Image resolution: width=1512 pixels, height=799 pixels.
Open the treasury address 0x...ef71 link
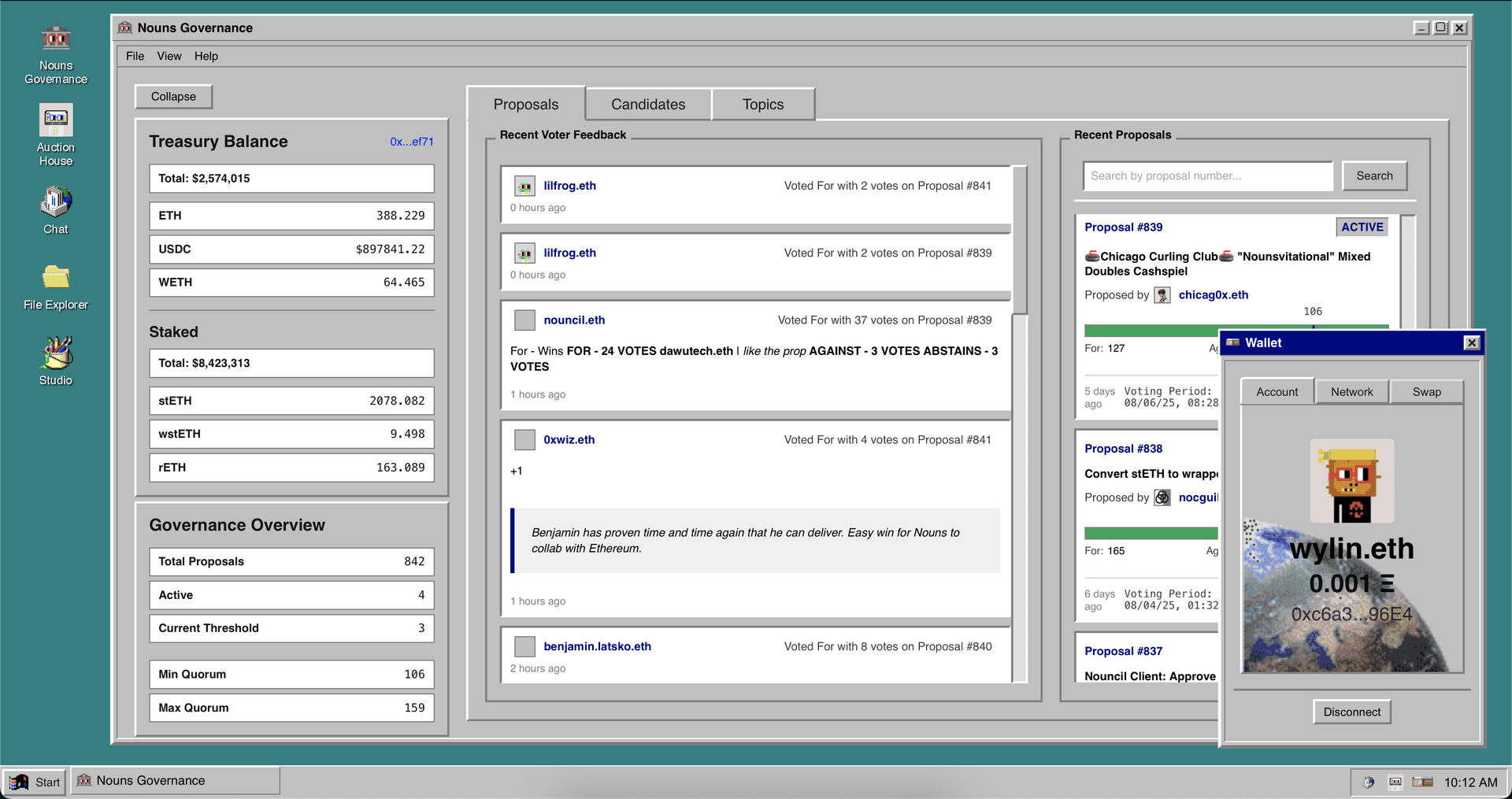click(x=411, y=142)
